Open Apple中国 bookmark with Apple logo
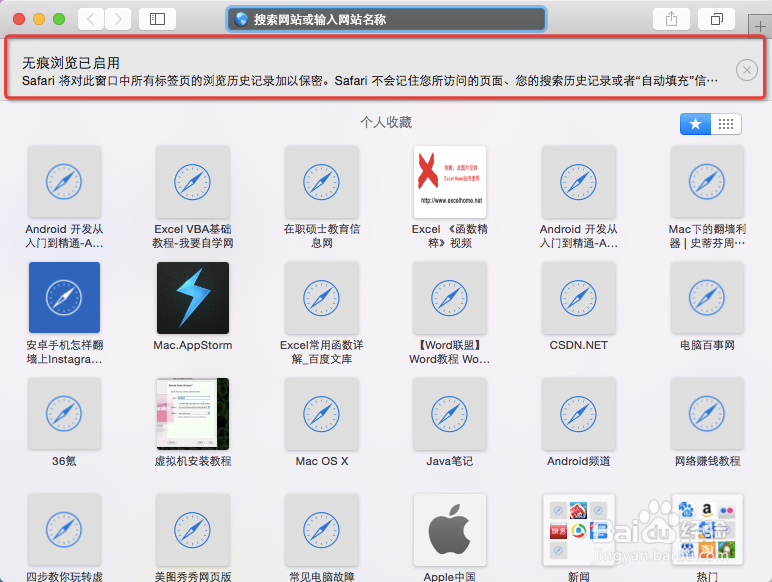Screen dimensions: 772x582 tap(450, 538)
